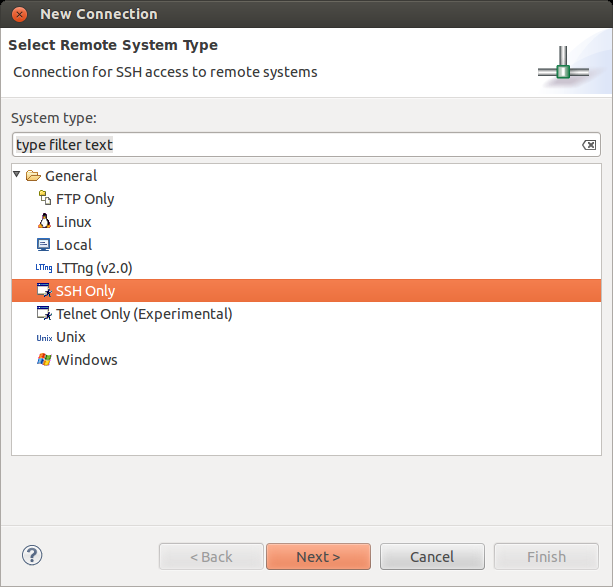Click the FTP Only system type icon
Image resolution: width=613 pixels, height=587 pixels.
click(x=44, y=199)
